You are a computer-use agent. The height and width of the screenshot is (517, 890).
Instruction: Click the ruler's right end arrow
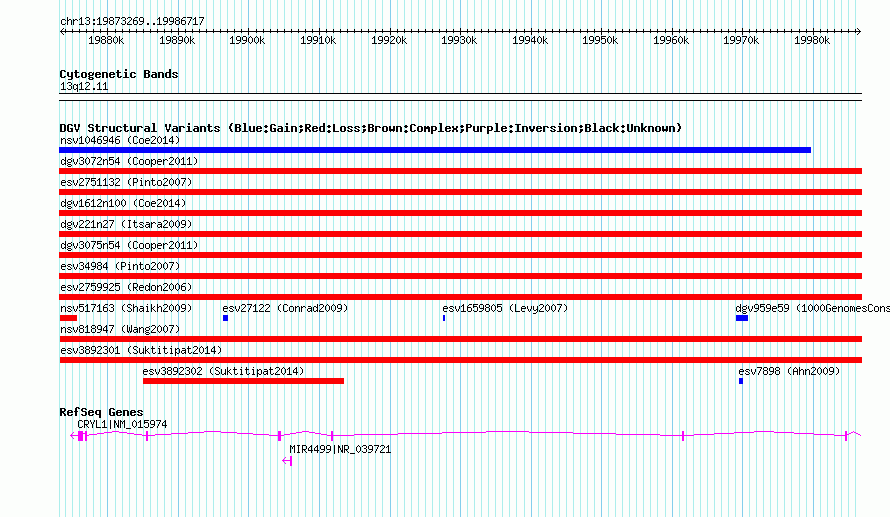[859, 32]
